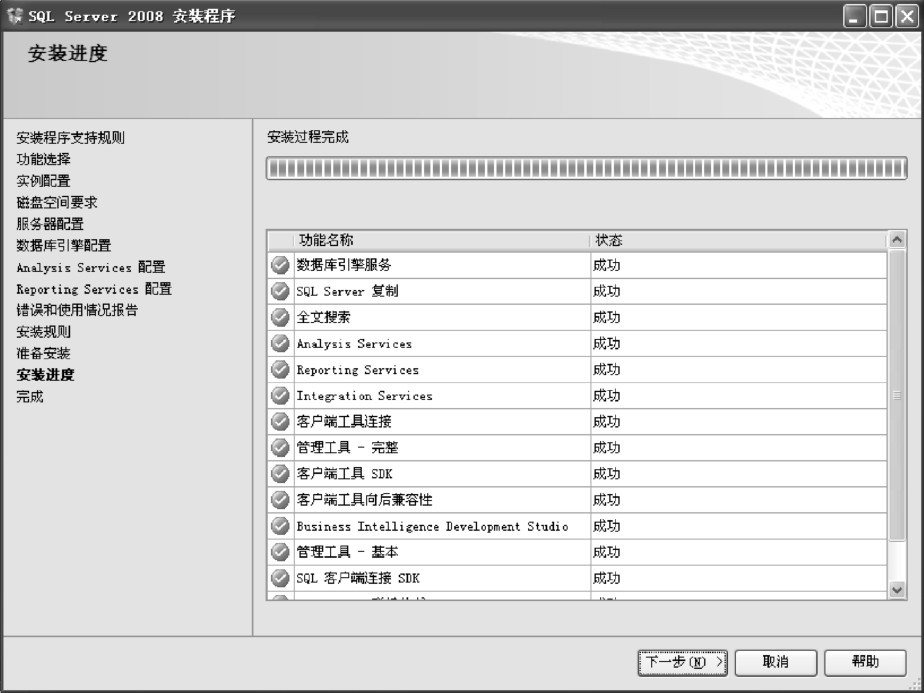This screenshot has width=924, height=693.
Task: Click the 客户端工具连接 feature name
Action: (344, 421)
